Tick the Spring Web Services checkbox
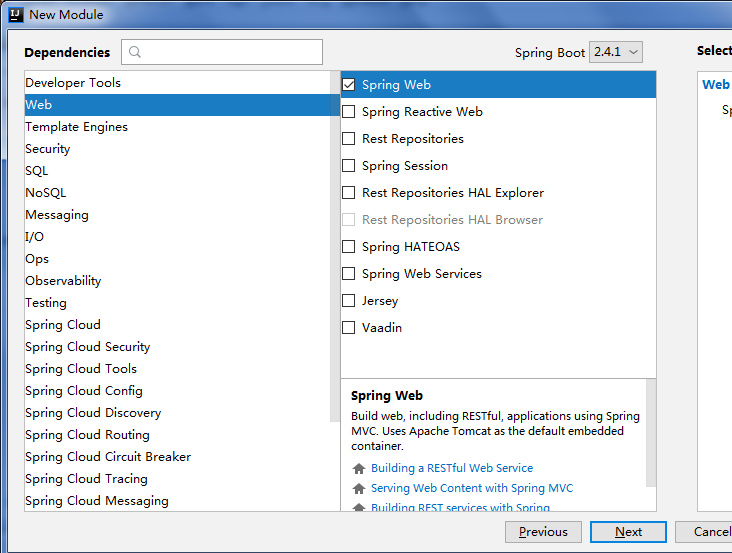The image size is (732, 553). (x=349, y=273)
